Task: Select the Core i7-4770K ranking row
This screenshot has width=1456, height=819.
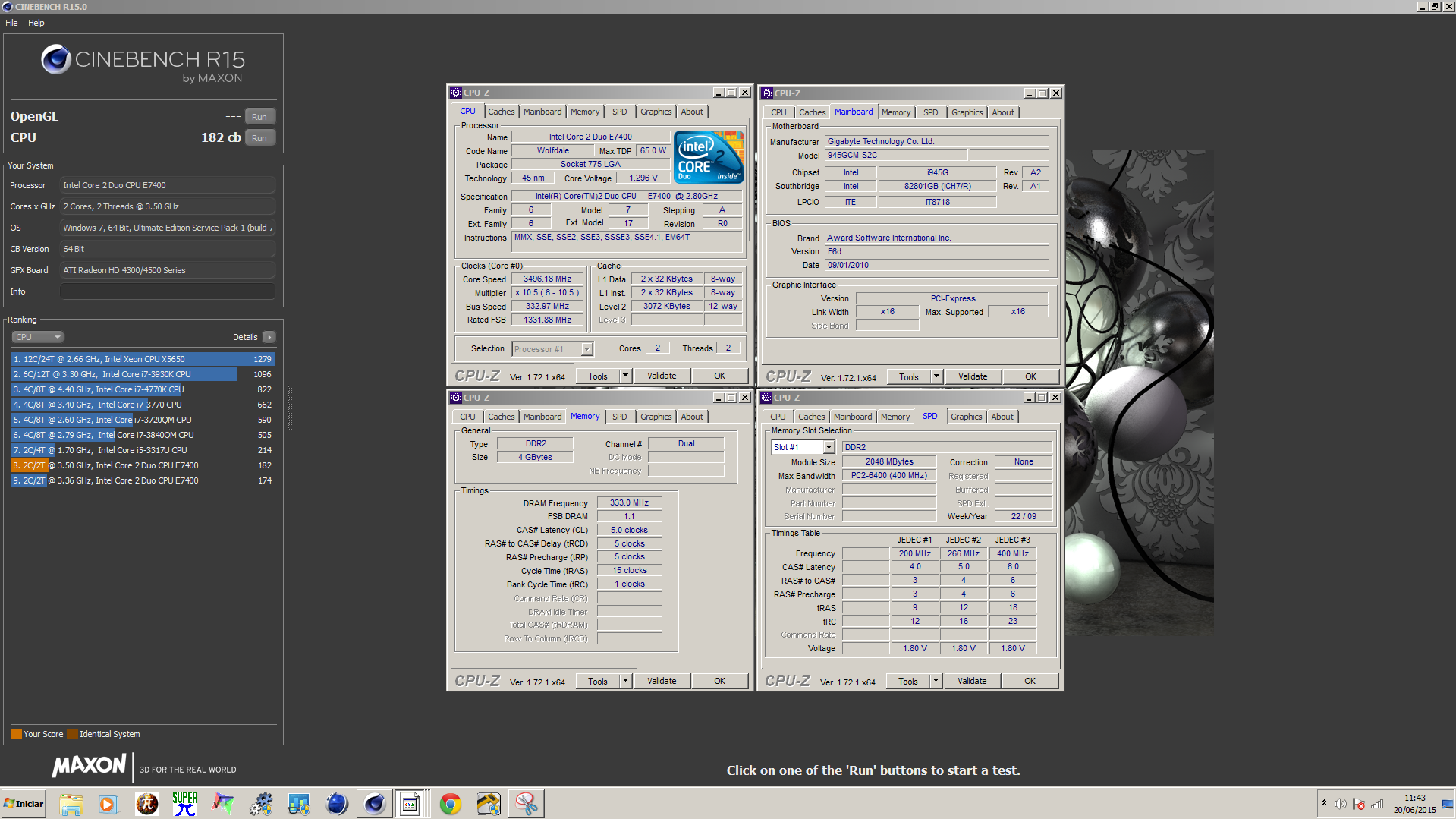Action: click(143, 389)
